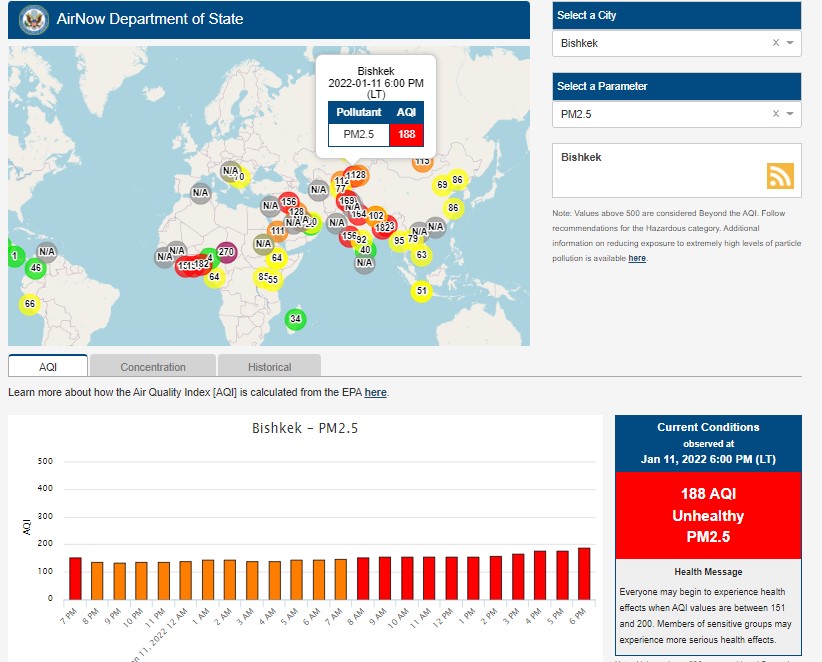
Task: Select the purple 270 AQI map marker
Action: (226, 252)
